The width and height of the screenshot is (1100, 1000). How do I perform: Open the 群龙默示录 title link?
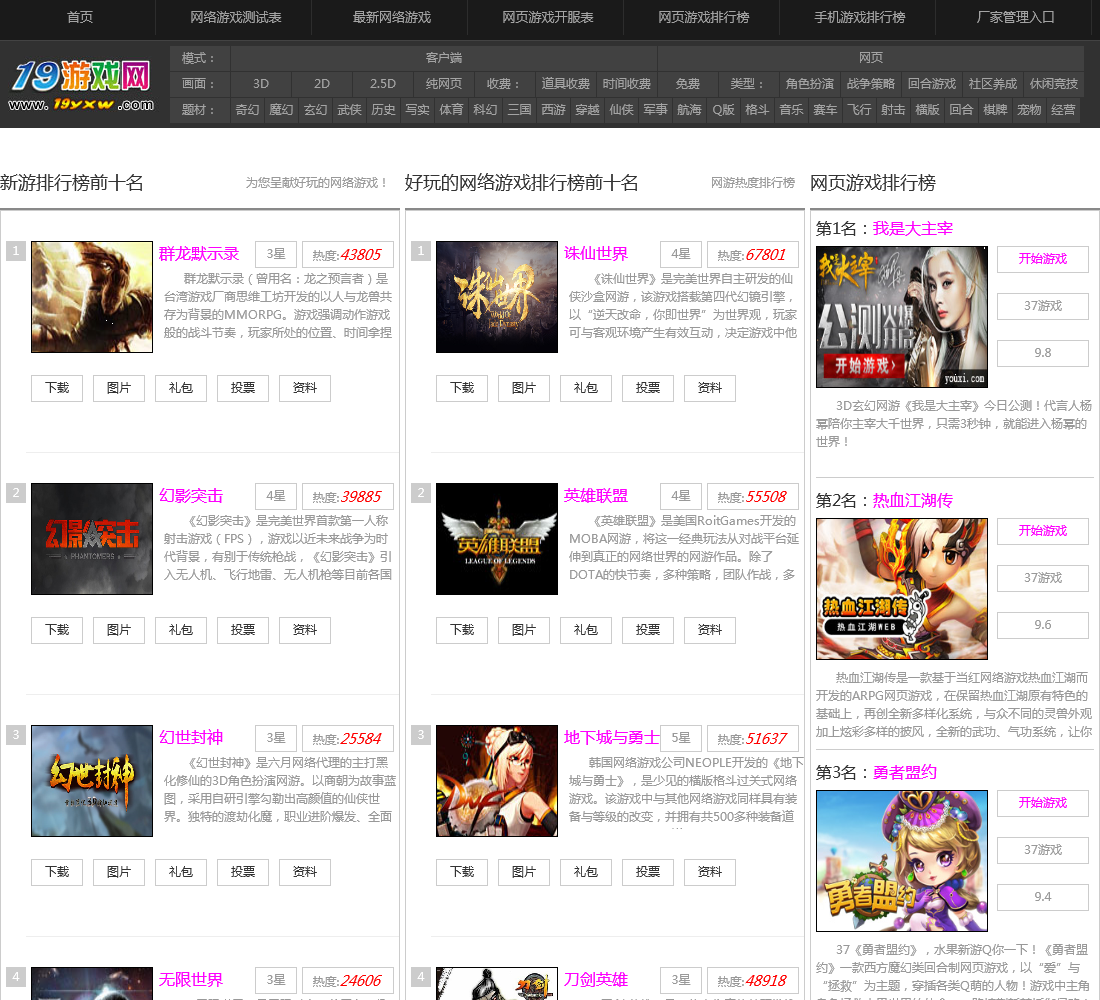199,253
